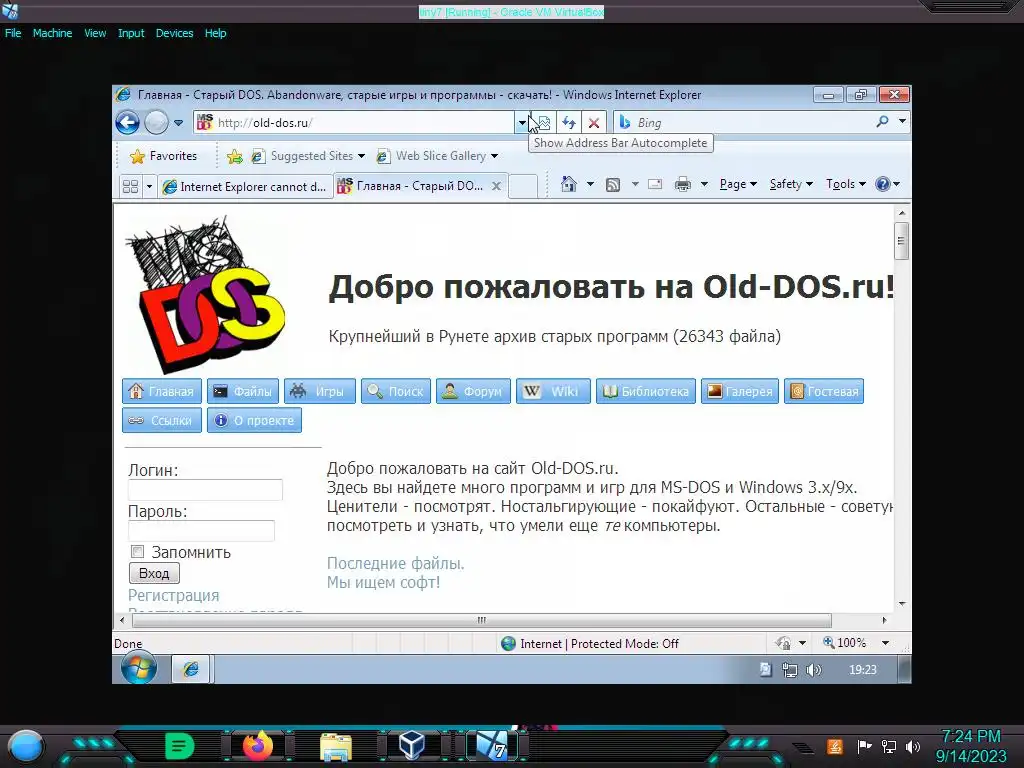
Task: Click the vertical scrollbar thumb of the page
Action: point(901,241)
